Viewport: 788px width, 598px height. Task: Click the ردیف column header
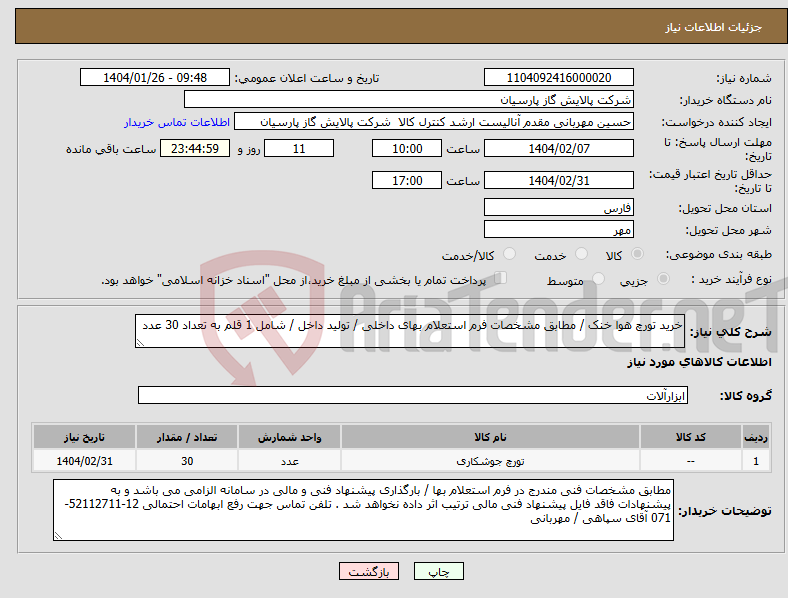point(756,437)
